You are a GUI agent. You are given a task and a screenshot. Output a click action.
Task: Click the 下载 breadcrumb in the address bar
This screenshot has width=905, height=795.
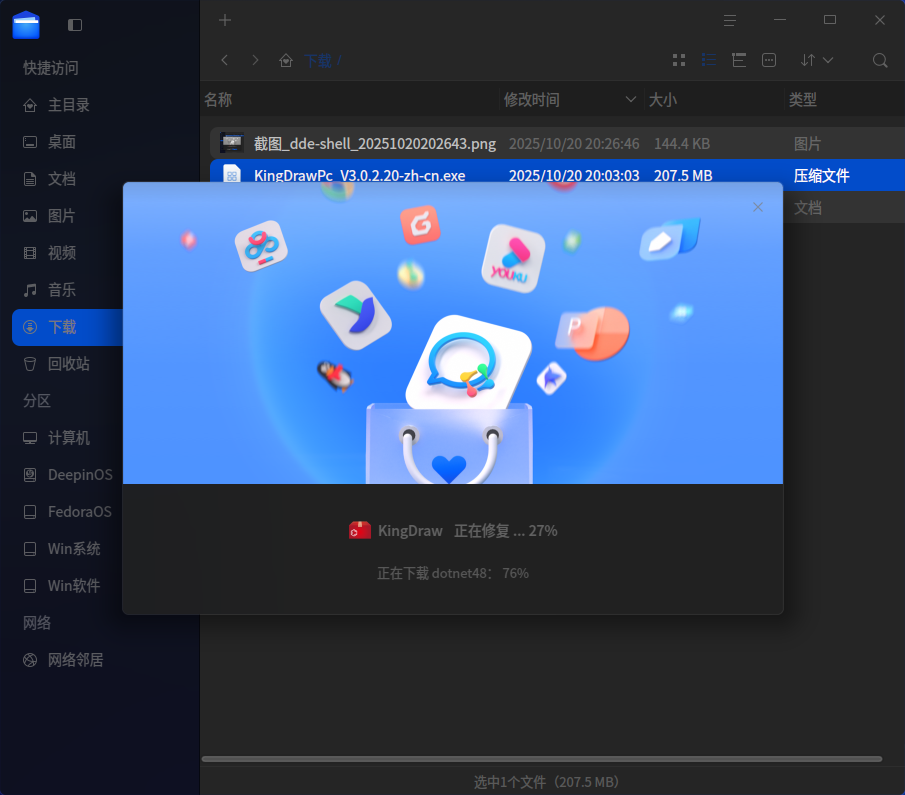click(x=318, y=60)
